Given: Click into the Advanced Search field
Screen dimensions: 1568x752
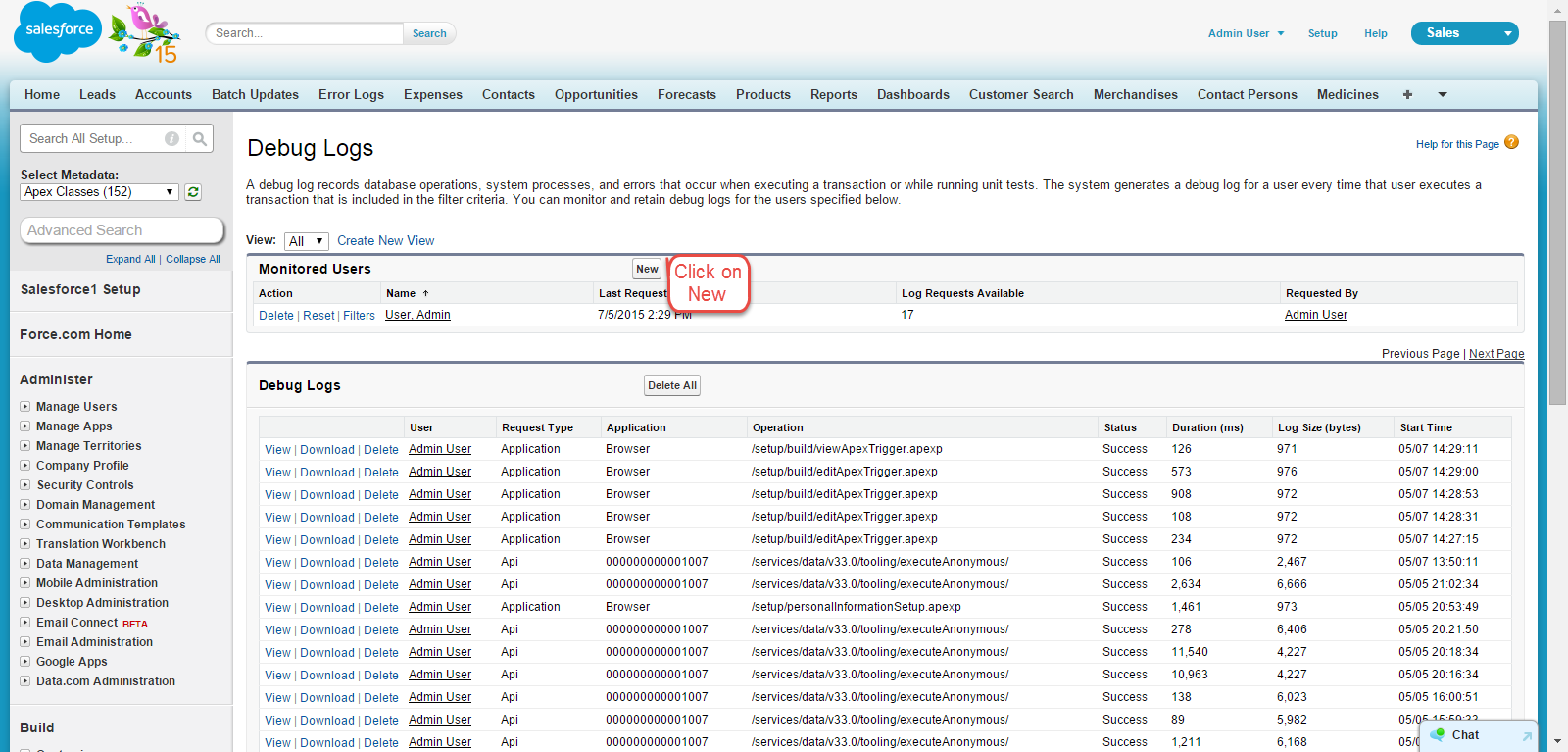Looking at the screenshot, I should [x=122, y=230].
